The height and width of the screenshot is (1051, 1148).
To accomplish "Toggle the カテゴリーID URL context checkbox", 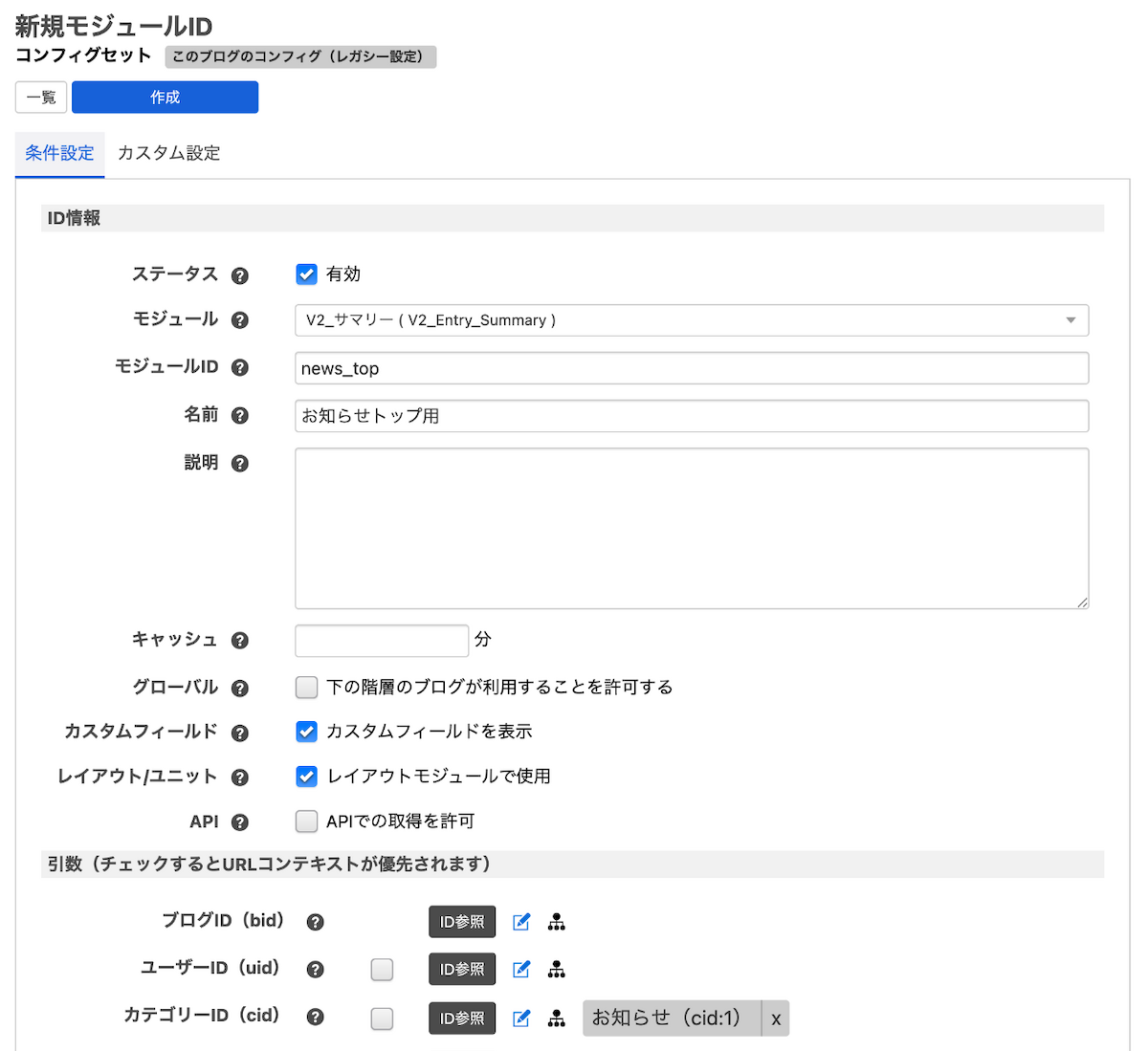I will (x=382, y=1018).
